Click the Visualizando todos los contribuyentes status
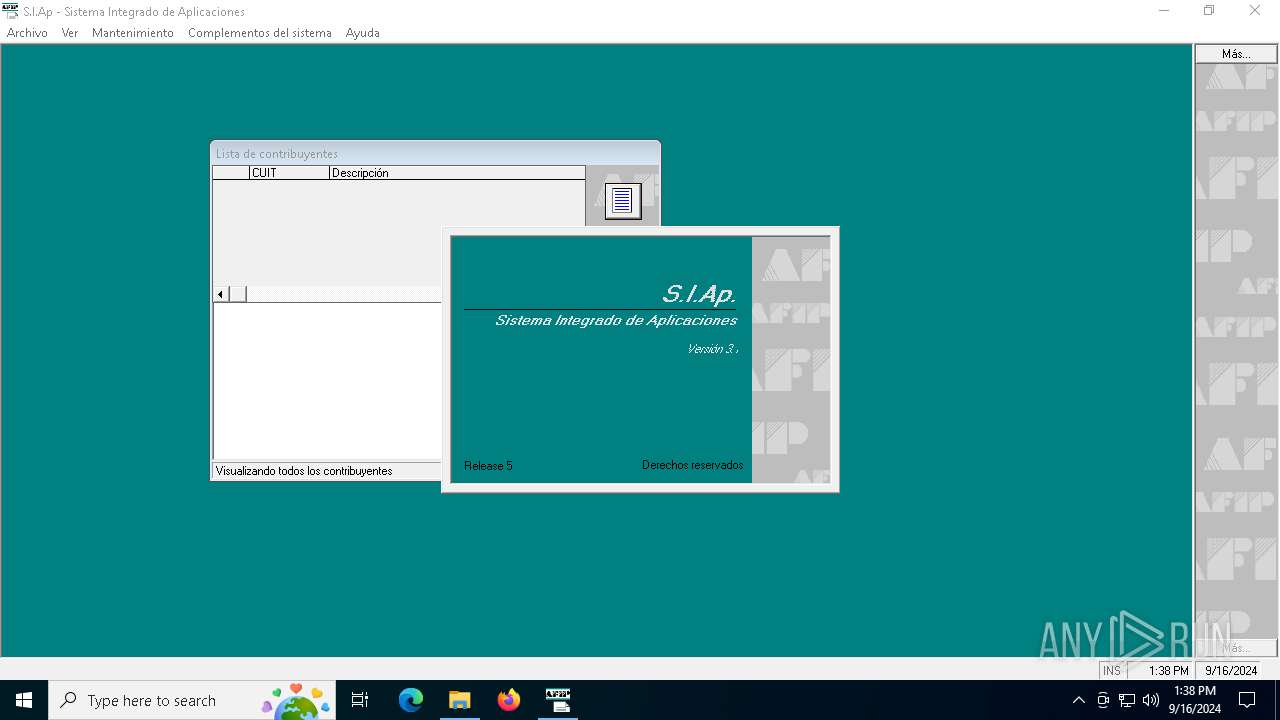This screenshot has width=1280, height=720. point(304,471)
